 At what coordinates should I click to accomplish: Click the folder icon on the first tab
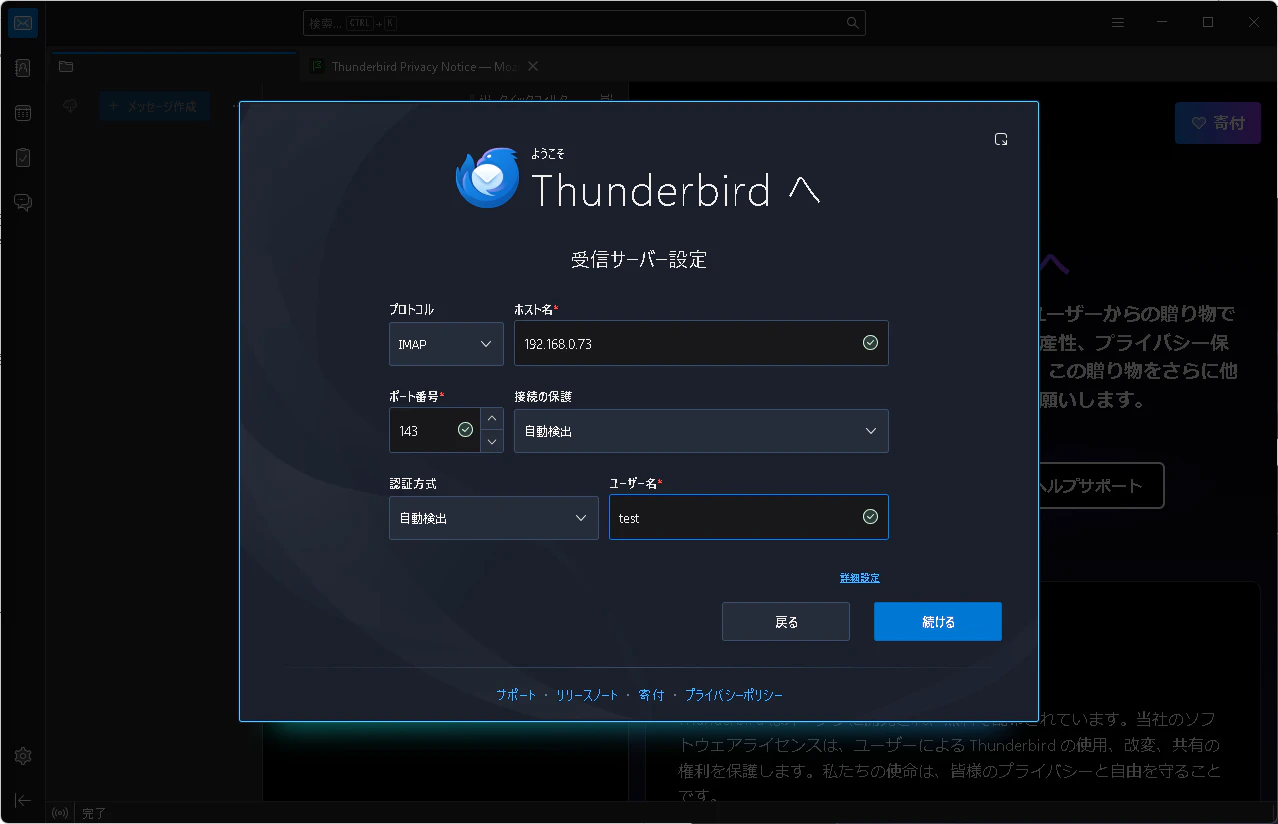point(66,67)
